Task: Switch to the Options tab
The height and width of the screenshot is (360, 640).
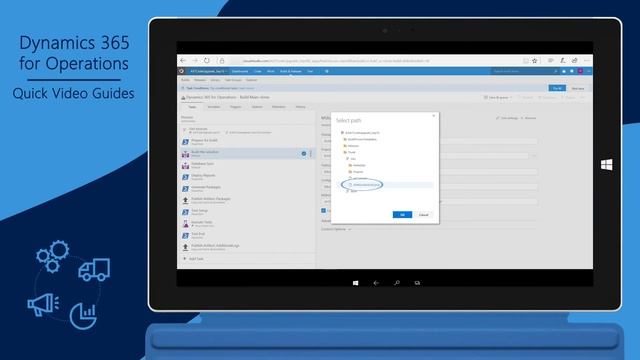Action: (257, 107)
